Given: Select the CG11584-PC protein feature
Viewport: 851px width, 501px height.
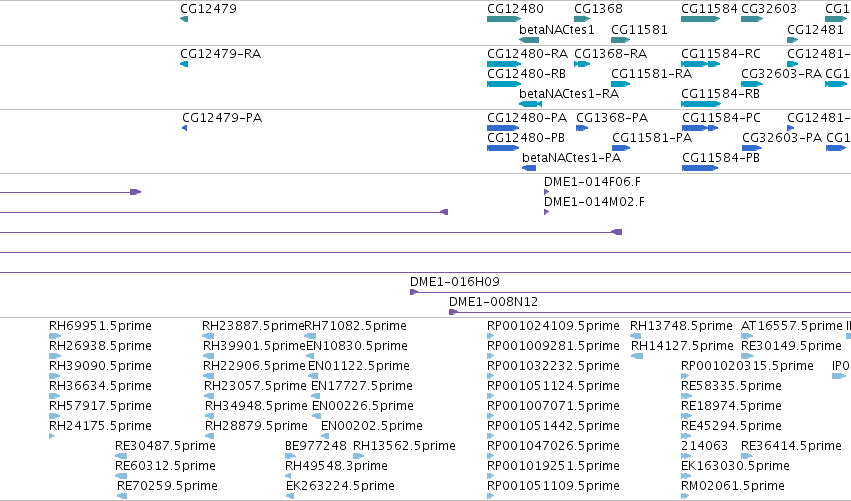Looking at the screenshot, I should coord(700,128).
